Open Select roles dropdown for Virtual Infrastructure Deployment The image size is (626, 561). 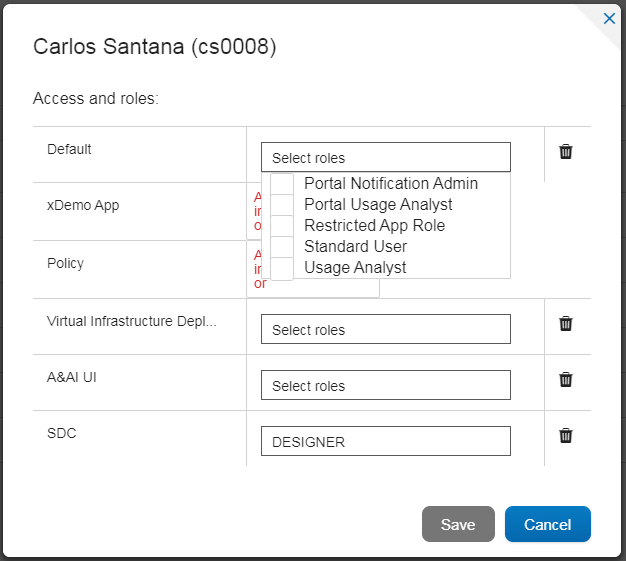(386, 329)
